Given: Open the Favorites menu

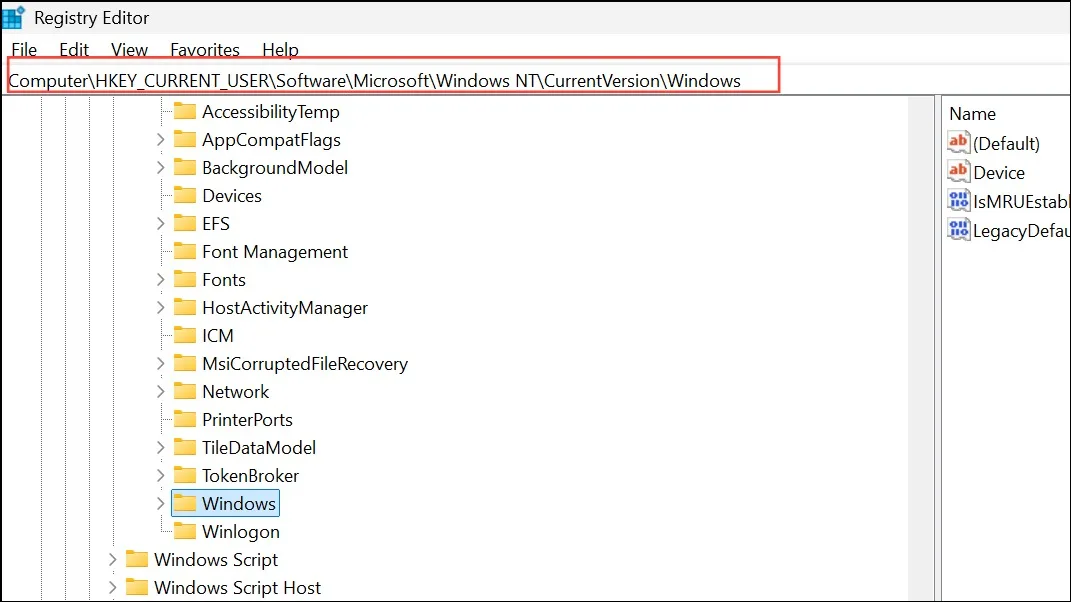Looking at the screenshot, I should click(205, 50).
